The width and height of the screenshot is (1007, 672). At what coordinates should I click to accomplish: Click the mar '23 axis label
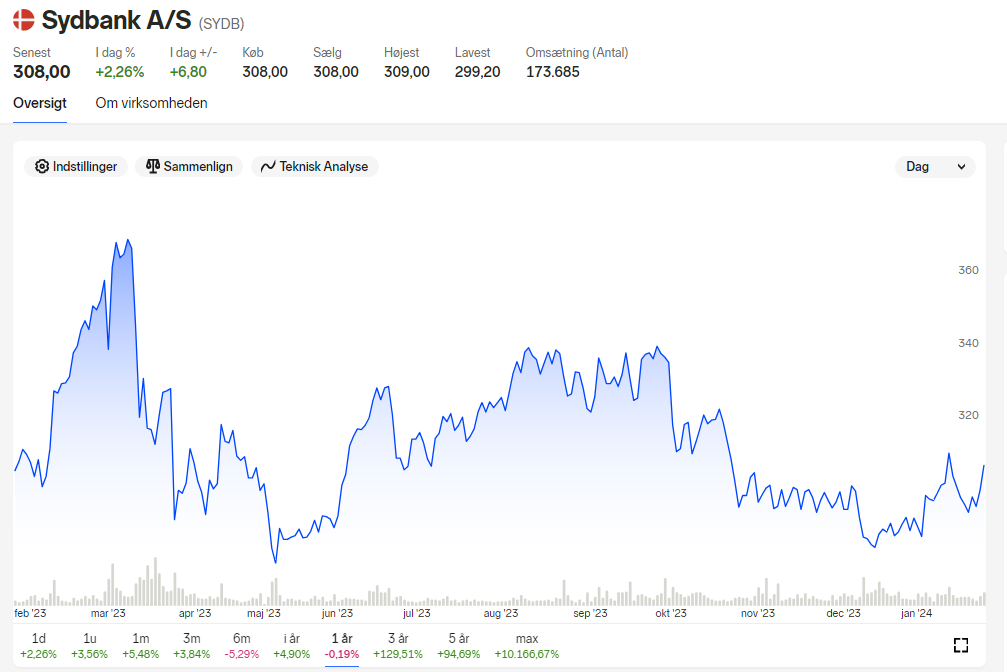[108, 613]
